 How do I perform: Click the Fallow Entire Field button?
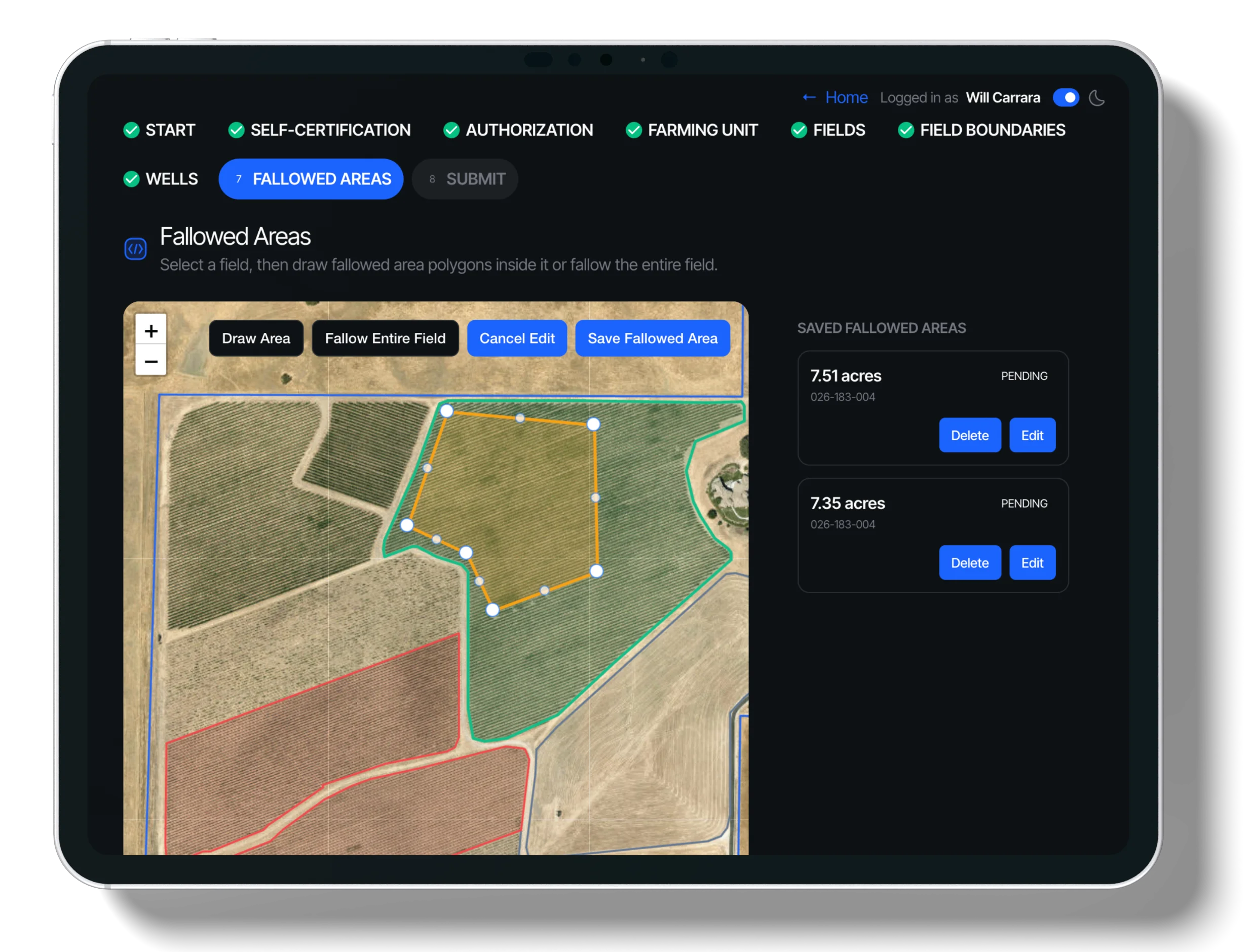(x=386, y=338)
